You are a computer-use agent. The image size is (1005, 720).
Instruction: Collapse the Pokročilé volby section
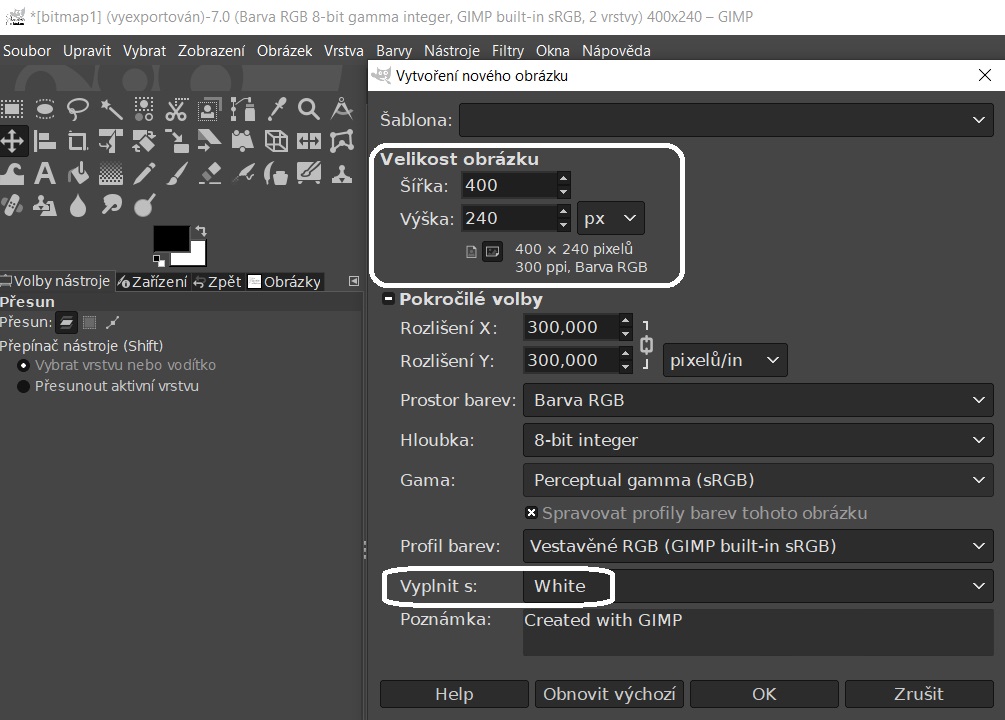[x=388, y=299]
